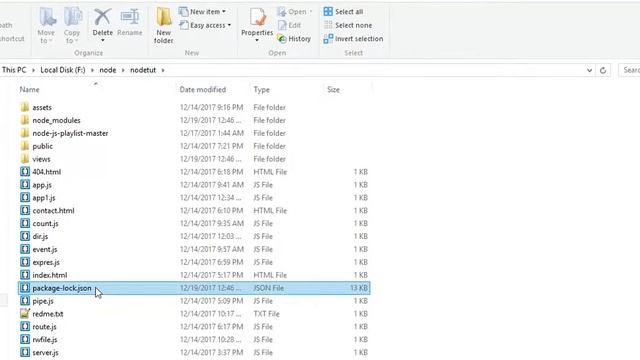Expand the Properties dropdown arrow
The width and height of the screenshot is (640, 360).
[257, 40]
